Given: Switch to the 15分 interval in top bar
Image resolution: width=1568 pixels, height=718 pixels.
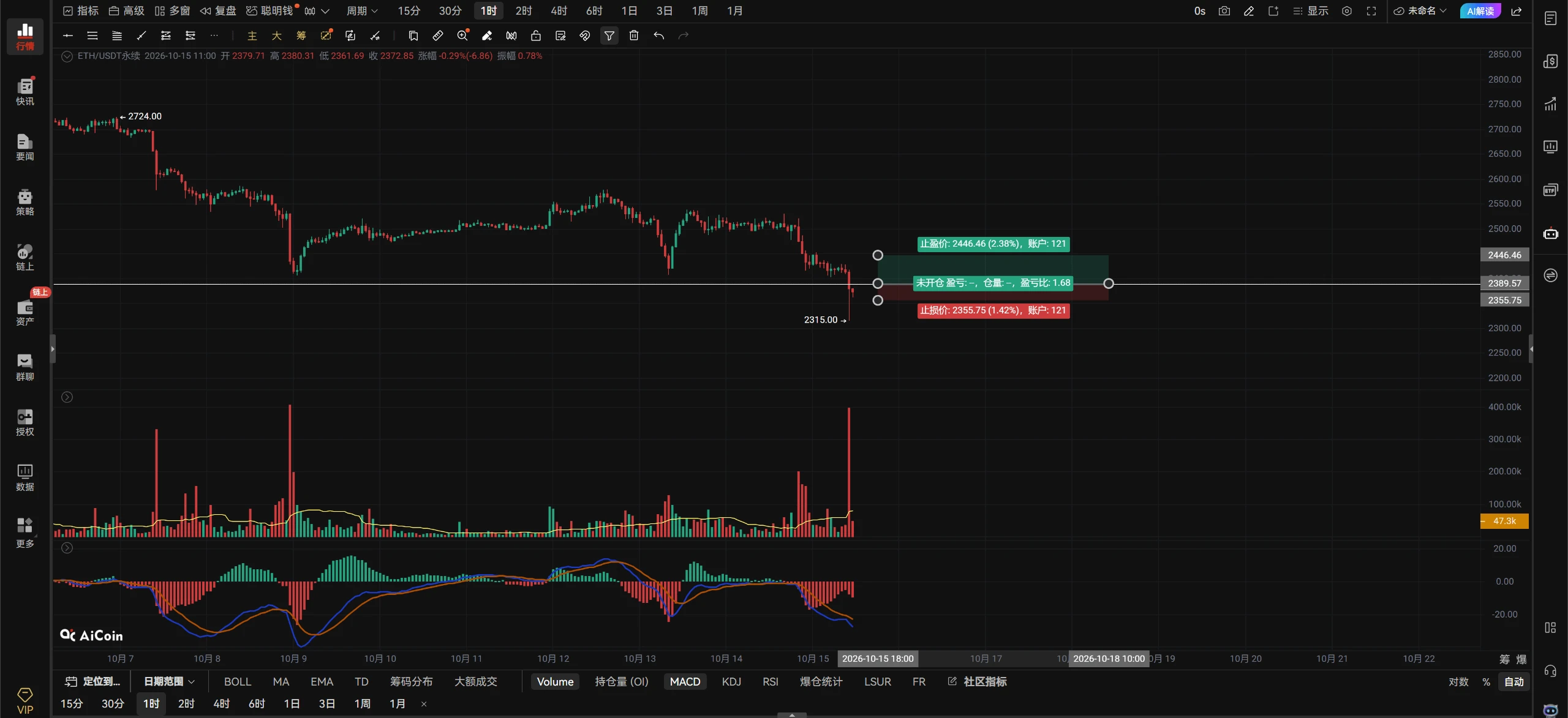Looking at the screenshot, I should 409,11.
